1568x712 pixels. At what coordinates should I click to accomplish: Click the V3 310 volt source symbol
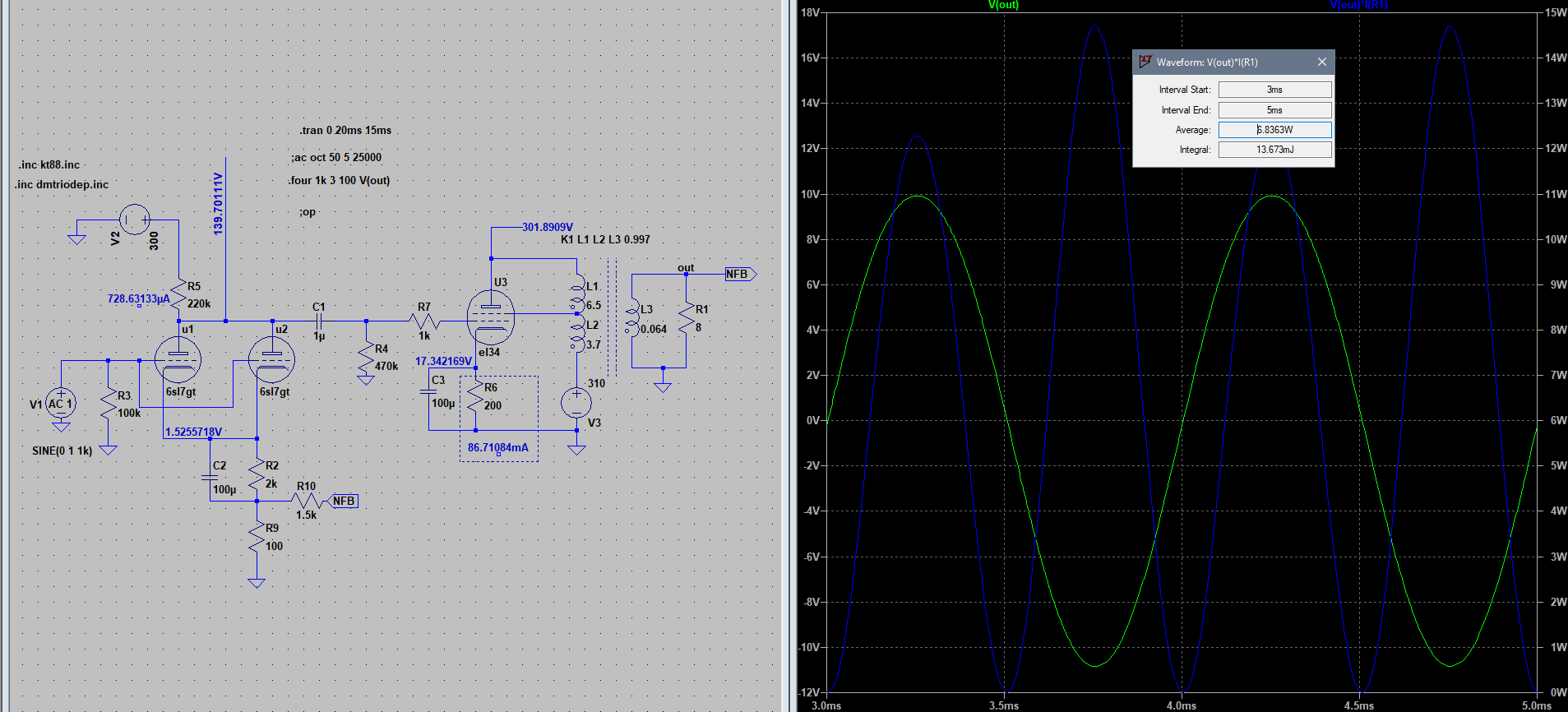pos(576,402)
